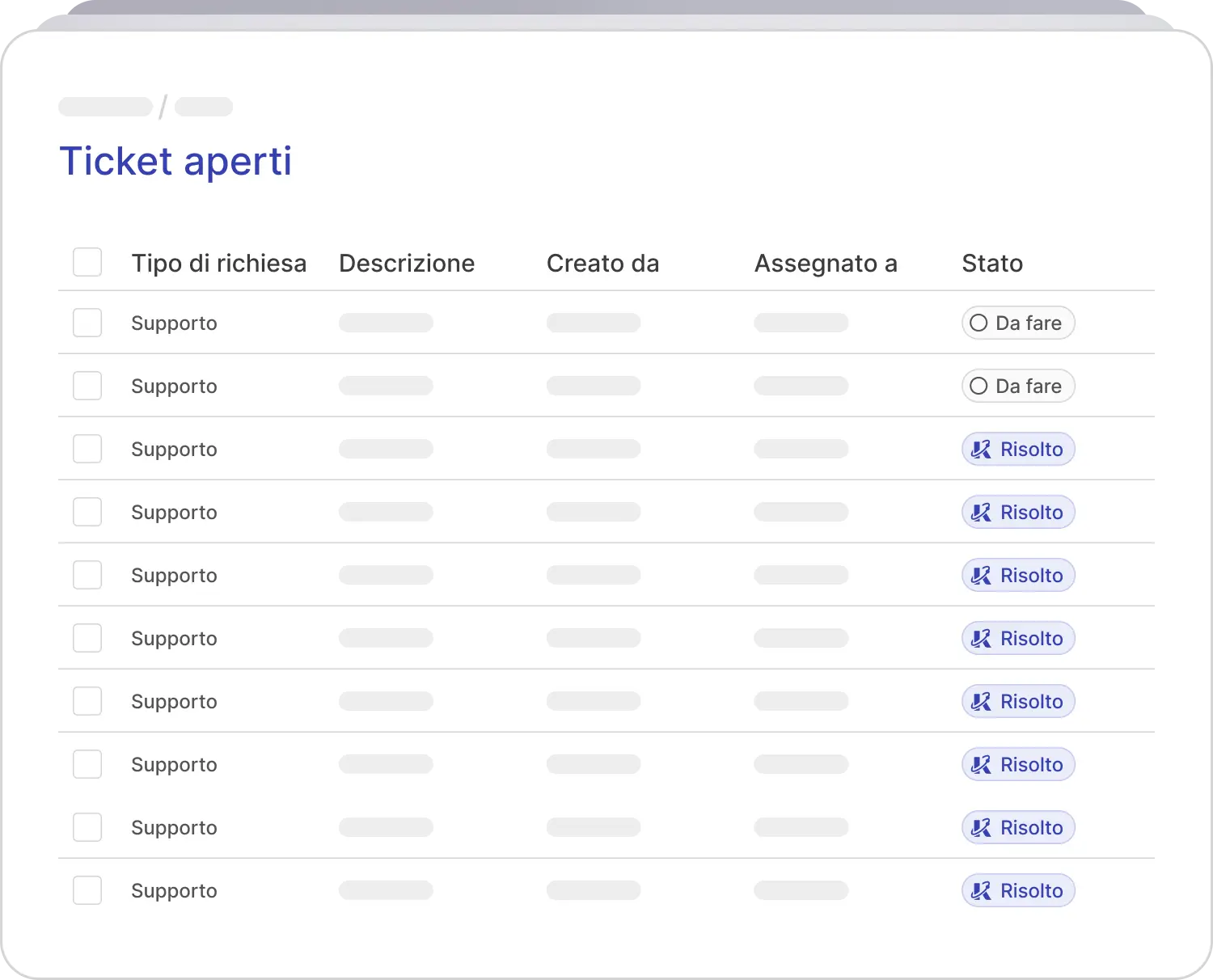Check the box of the last table row
Image resolution: width=1213 pixels, height=980 pixels.
point(87,890)
